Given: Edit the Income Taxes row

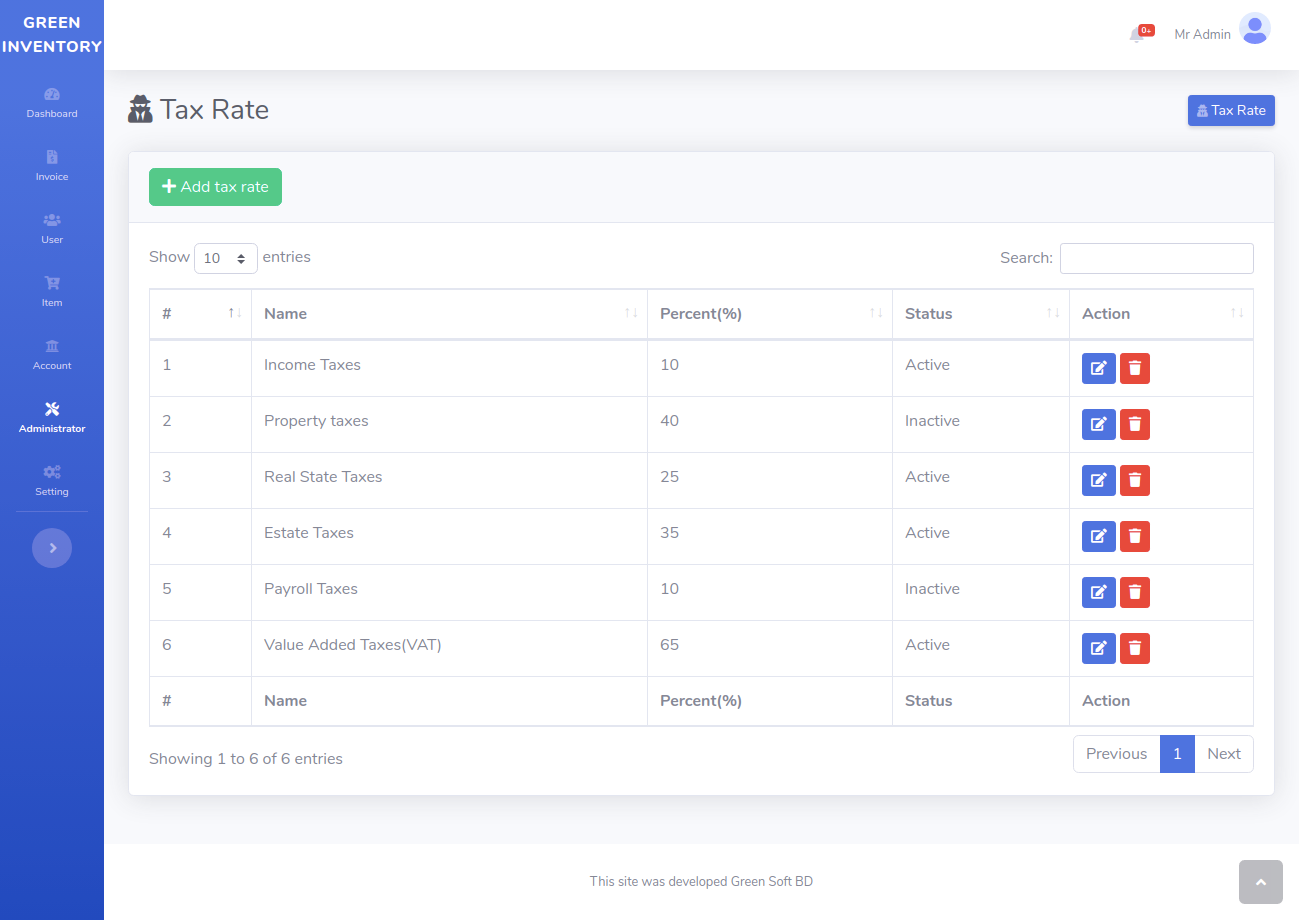Looking at the screenshot, I should (x=1098, y=368).
